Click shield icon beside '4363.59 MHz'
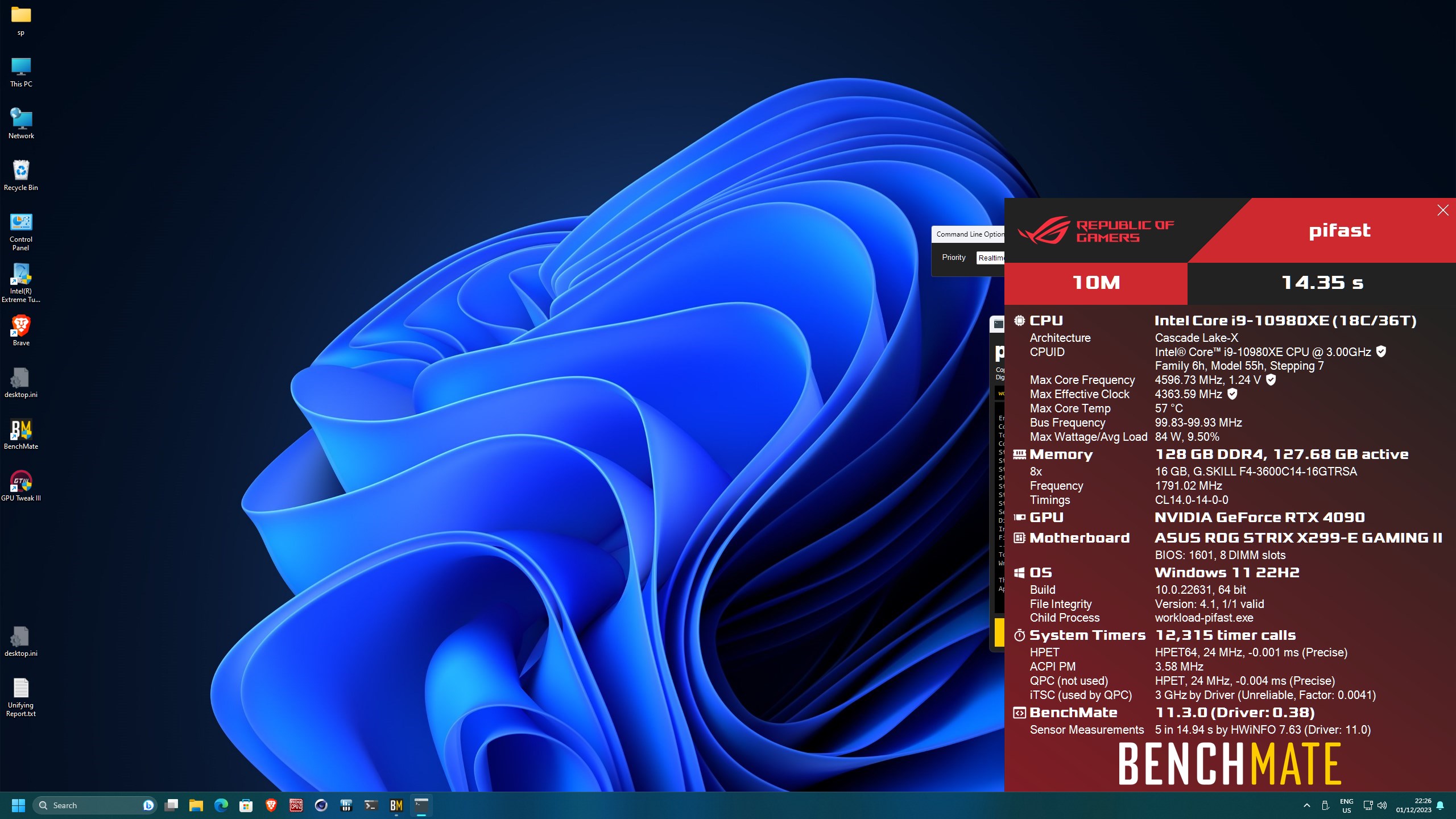The width and height of the screenshot is (1456, 819). tap(1232, 394)
